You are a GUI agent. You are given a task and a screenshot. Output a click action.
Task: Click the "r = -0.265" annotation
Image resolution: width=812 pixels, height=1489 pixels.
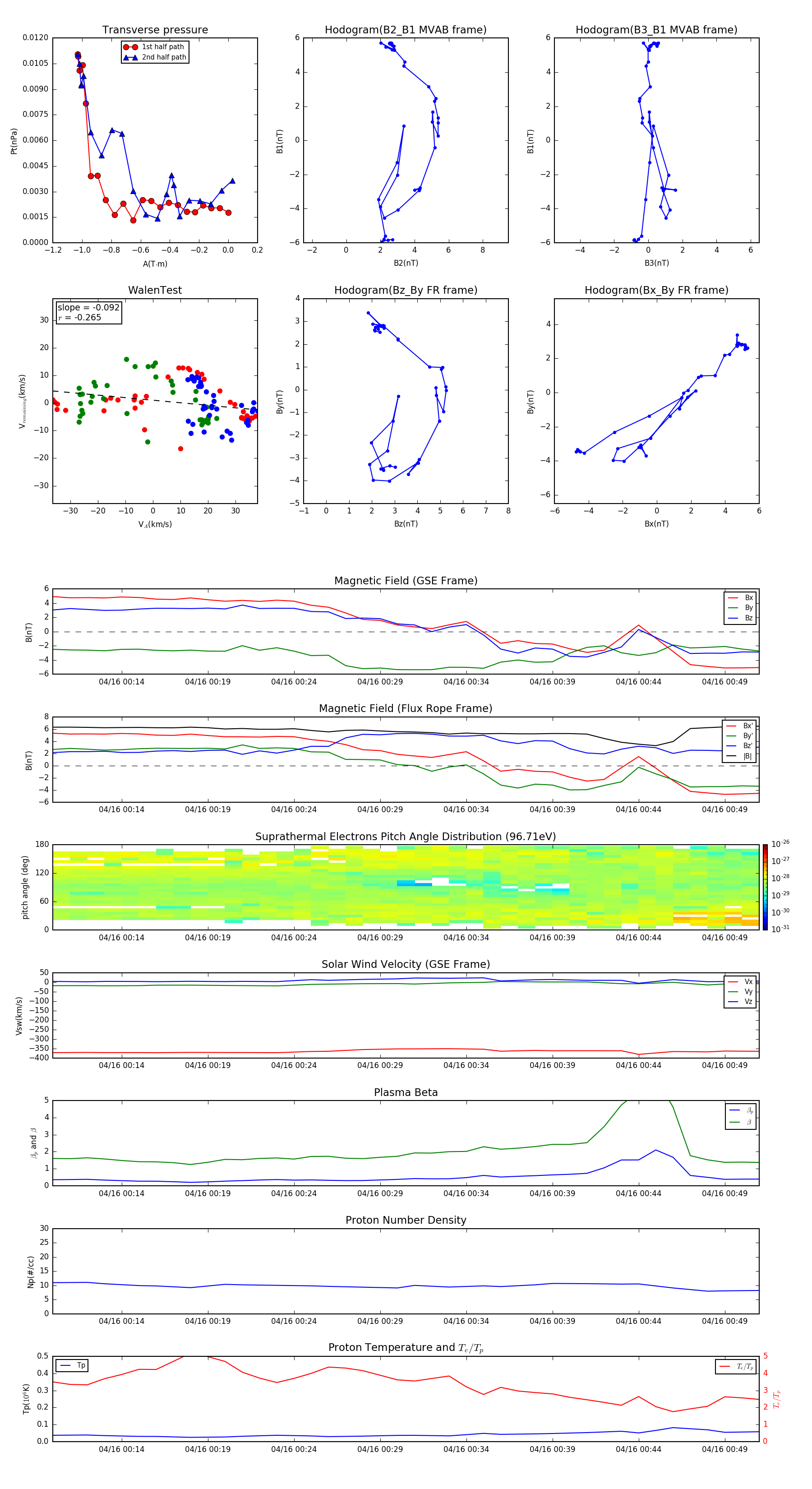[x=80, y=317]
